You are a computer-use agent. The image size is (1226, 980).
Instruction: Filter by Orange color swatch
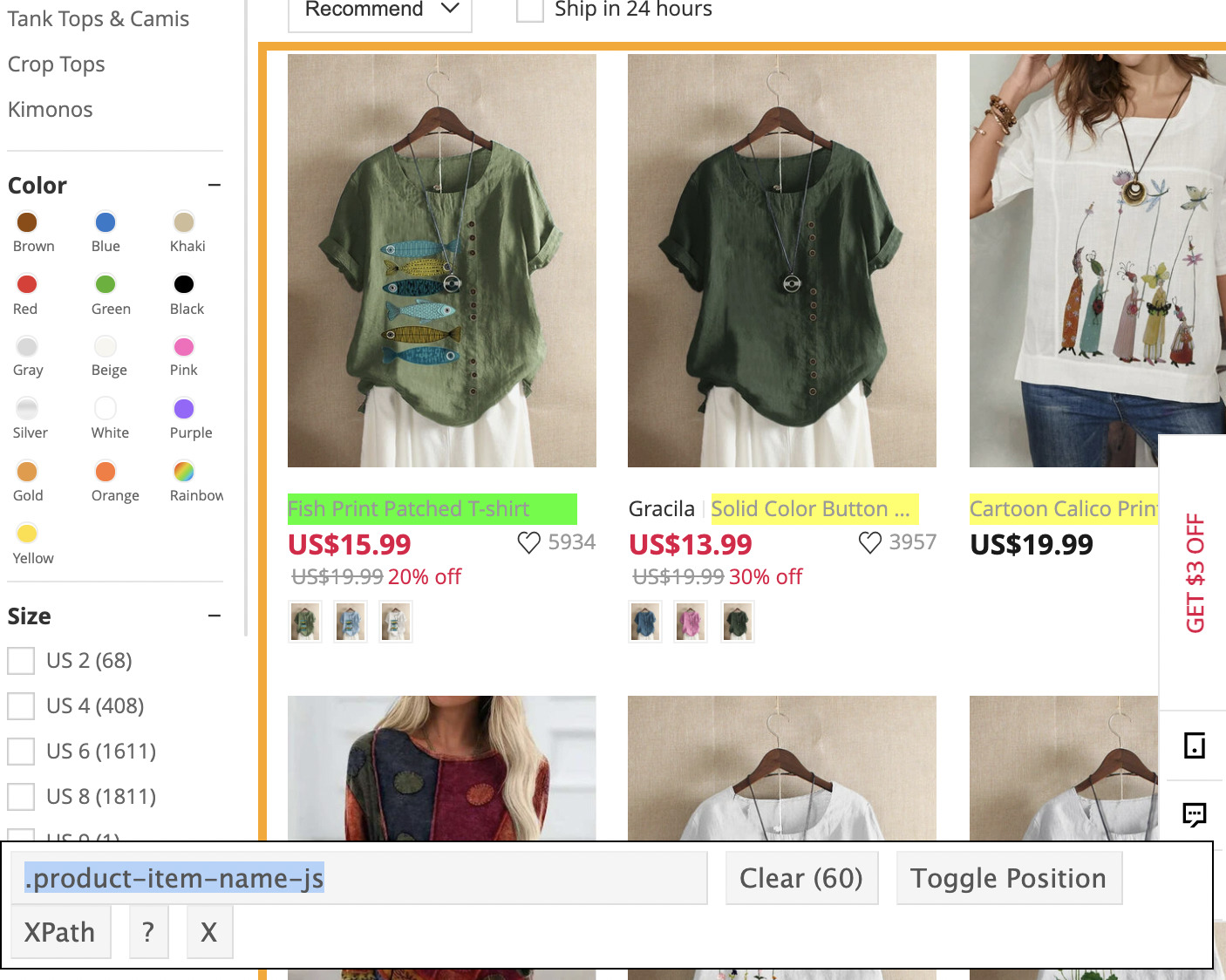pos(106,472)
